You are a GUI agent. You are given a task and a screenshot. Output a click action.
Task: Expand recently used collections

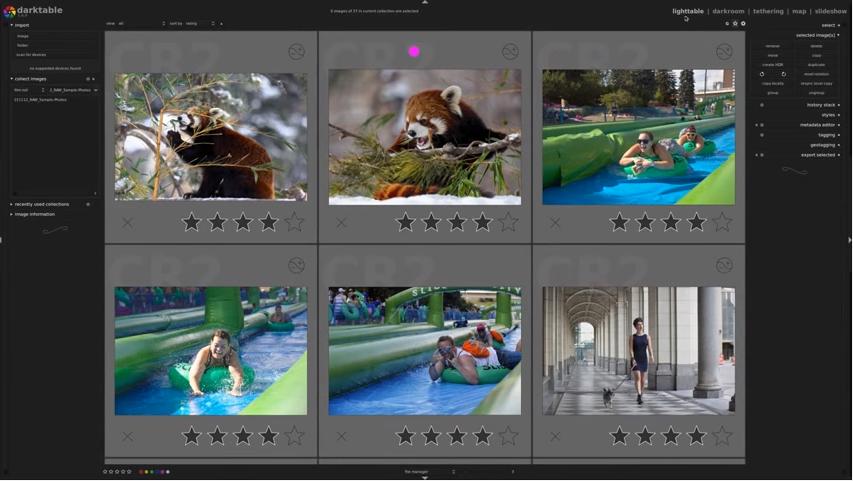pos(41,205)
